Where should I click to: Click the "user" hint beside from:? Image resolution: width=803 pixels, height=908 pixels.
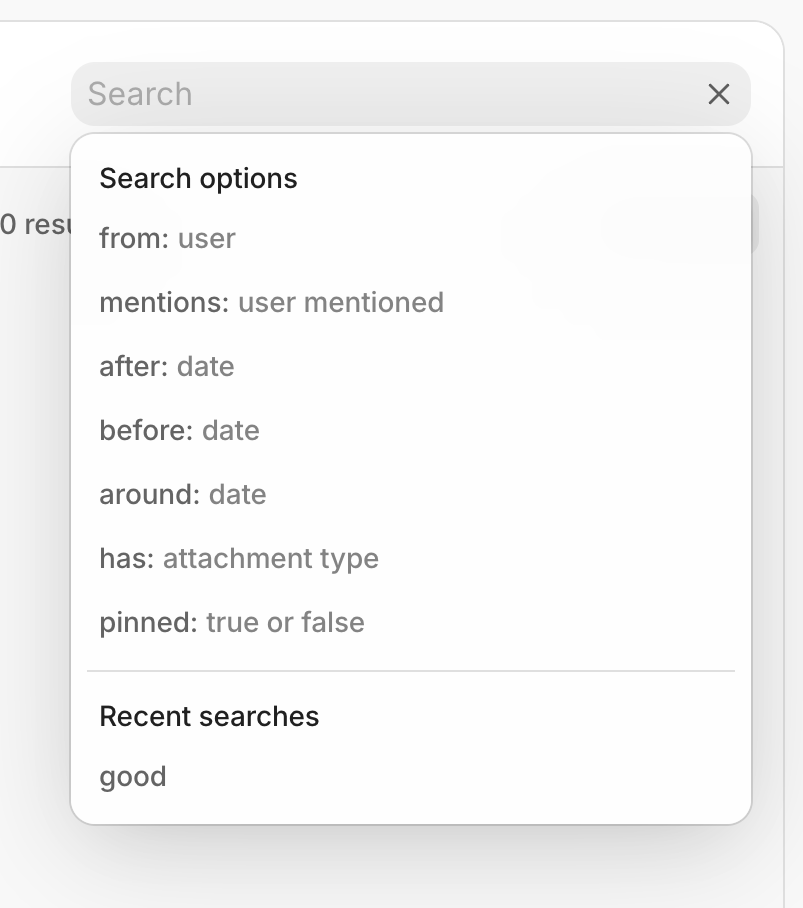tap(207, 239)
